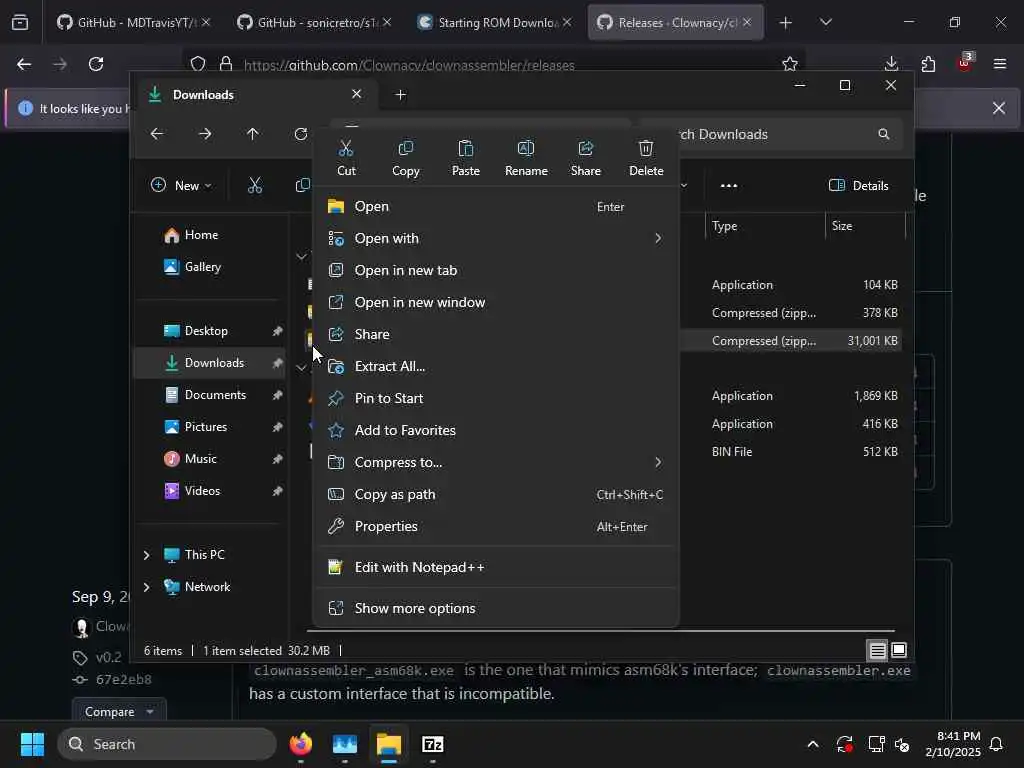
Task: Click Paste in the context menu
Action: [x=466, y=158]
